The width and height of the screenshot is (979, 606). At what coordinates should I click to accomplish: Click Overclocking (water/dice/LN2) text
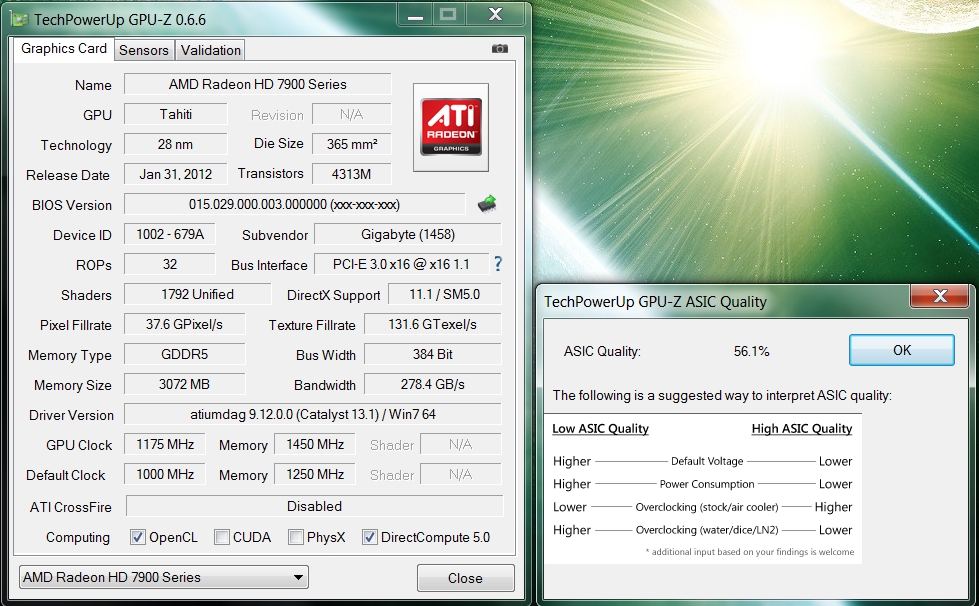[x=707, y=530]
